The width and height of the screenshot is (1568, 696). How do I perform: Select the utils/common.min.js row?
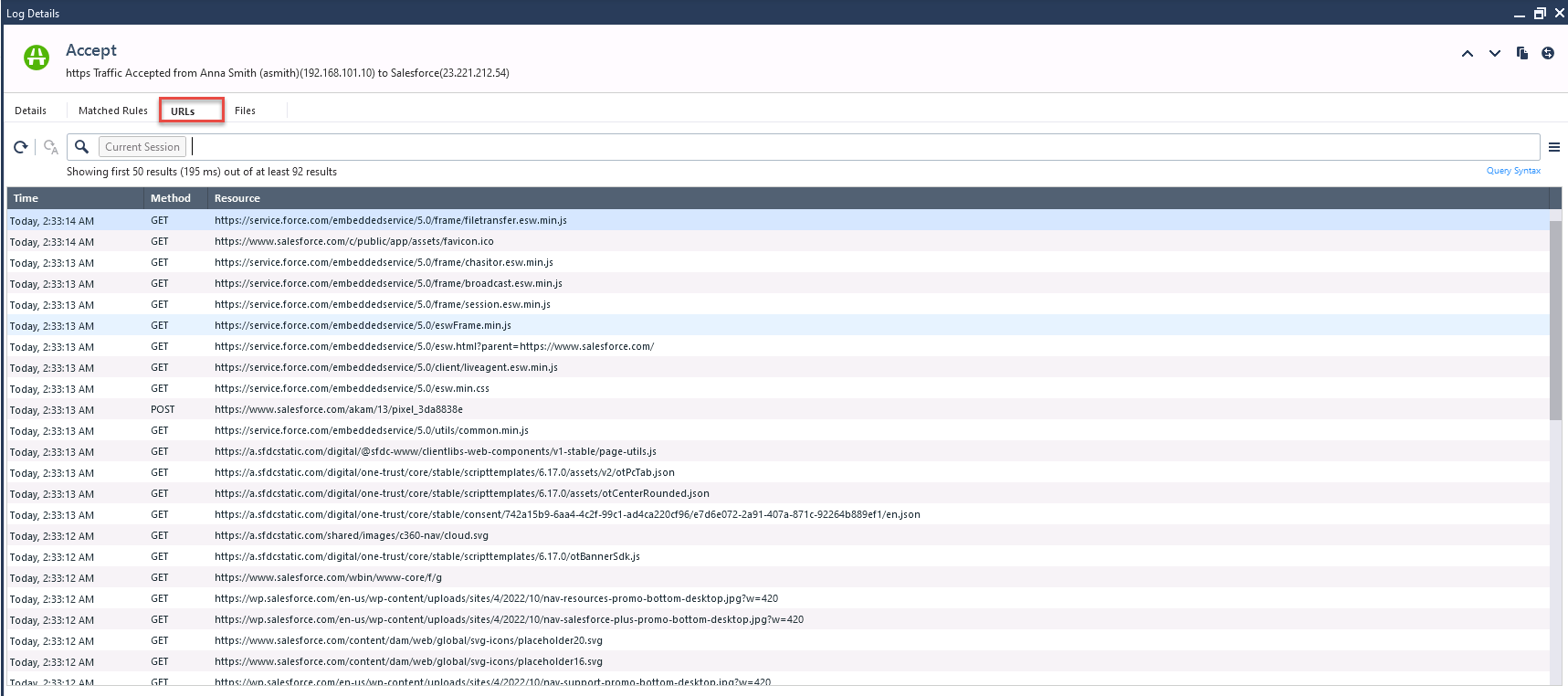tap(778, 430)
